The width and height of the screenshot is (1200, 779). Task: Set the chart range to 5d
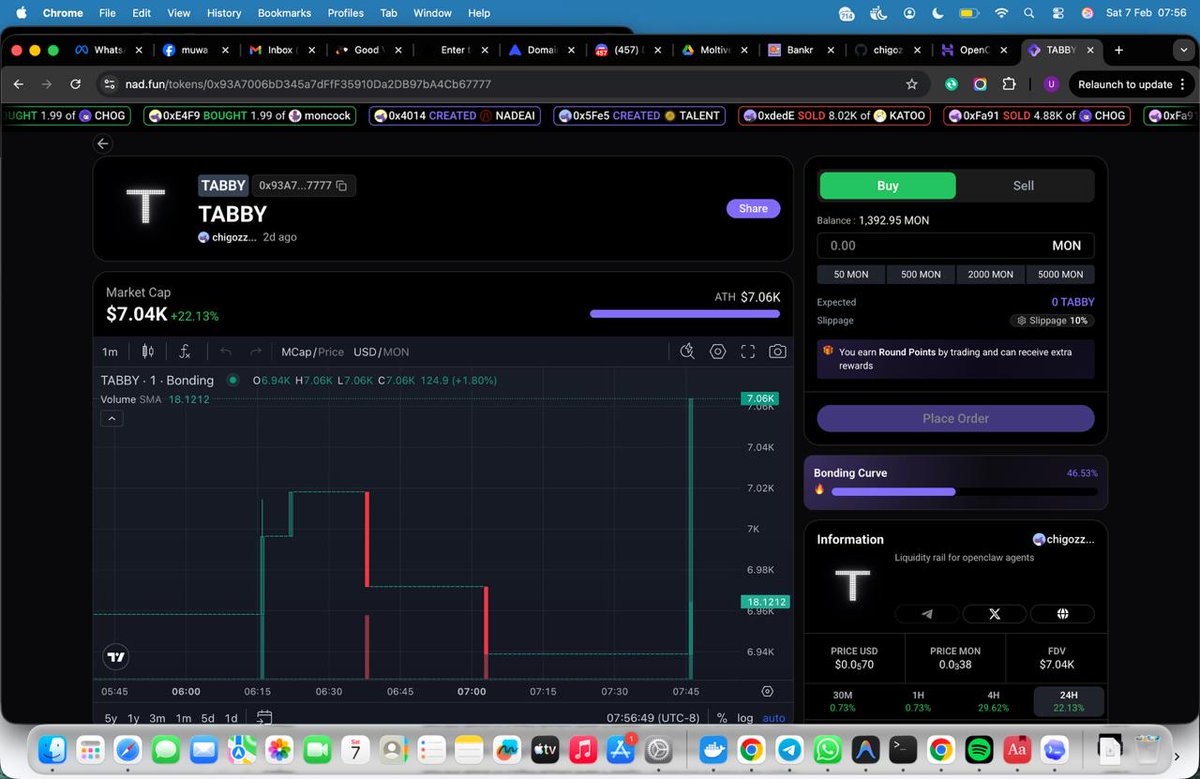(207, 718)
